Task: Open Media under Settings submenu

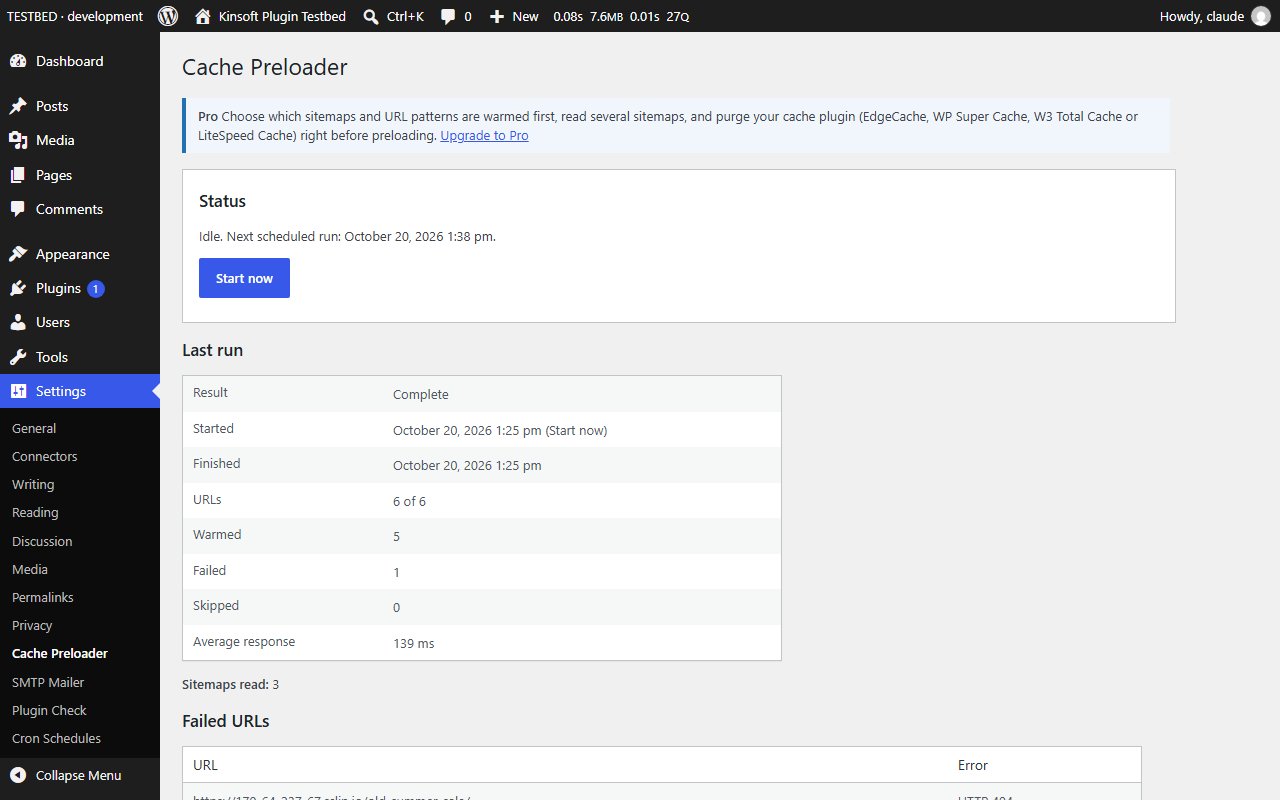Action: tap(30, 569)
